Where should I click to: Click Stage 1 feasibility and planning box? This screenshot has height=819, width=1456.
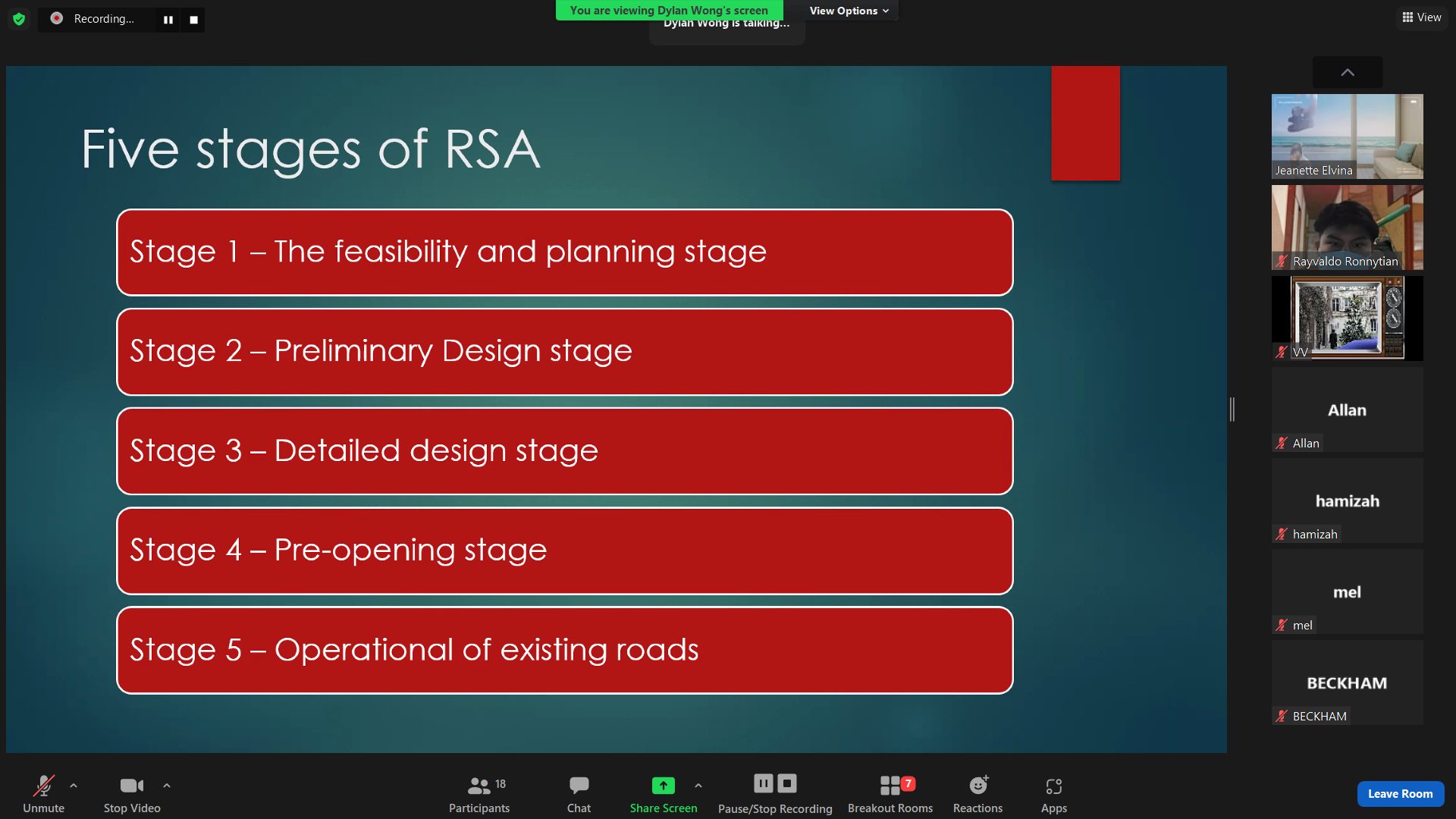pos(565,253)
